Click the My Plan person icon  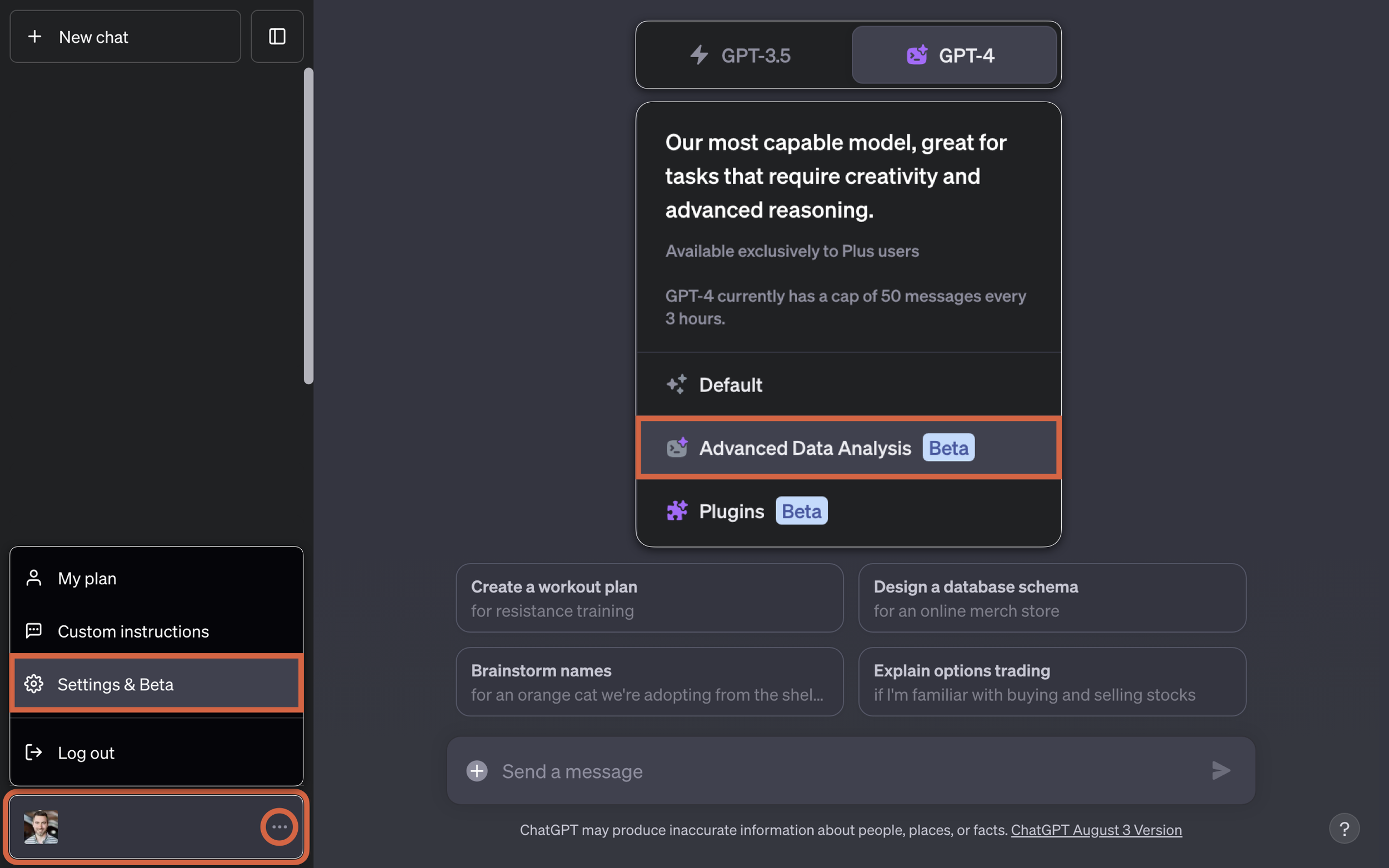coord(33,576)
